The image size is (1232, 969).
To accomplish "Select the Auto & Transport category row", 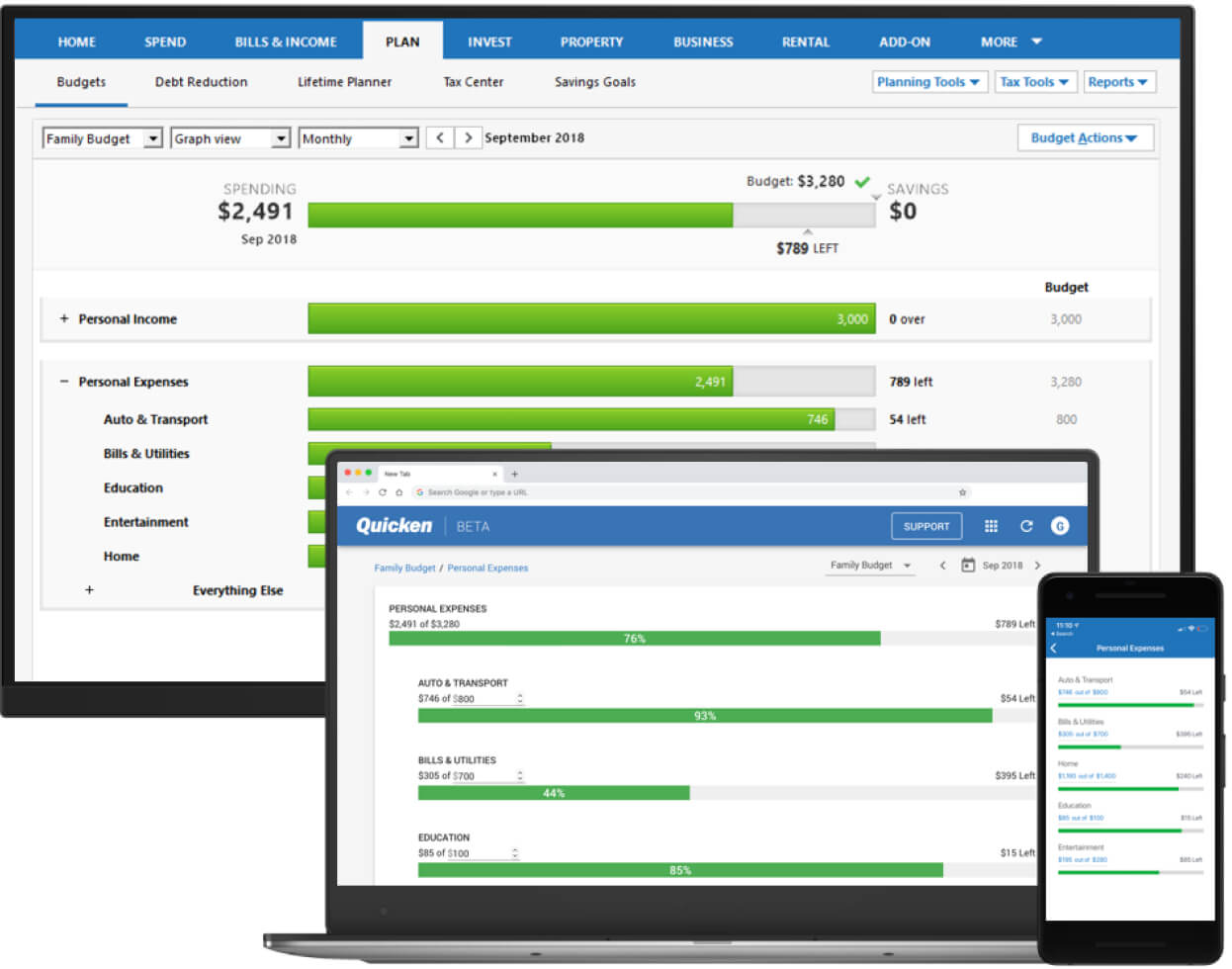I will click(155, 419).
